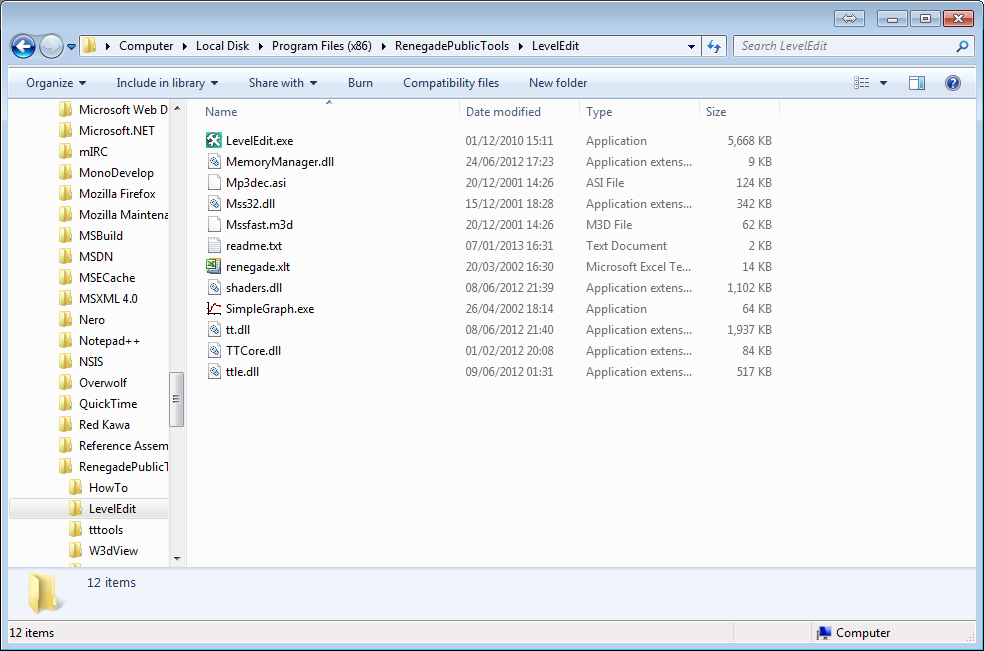Image resolution: width=984 pixels, height=651 pixels.
Task: Sort files by Date modified column
Action: (503, 112)
